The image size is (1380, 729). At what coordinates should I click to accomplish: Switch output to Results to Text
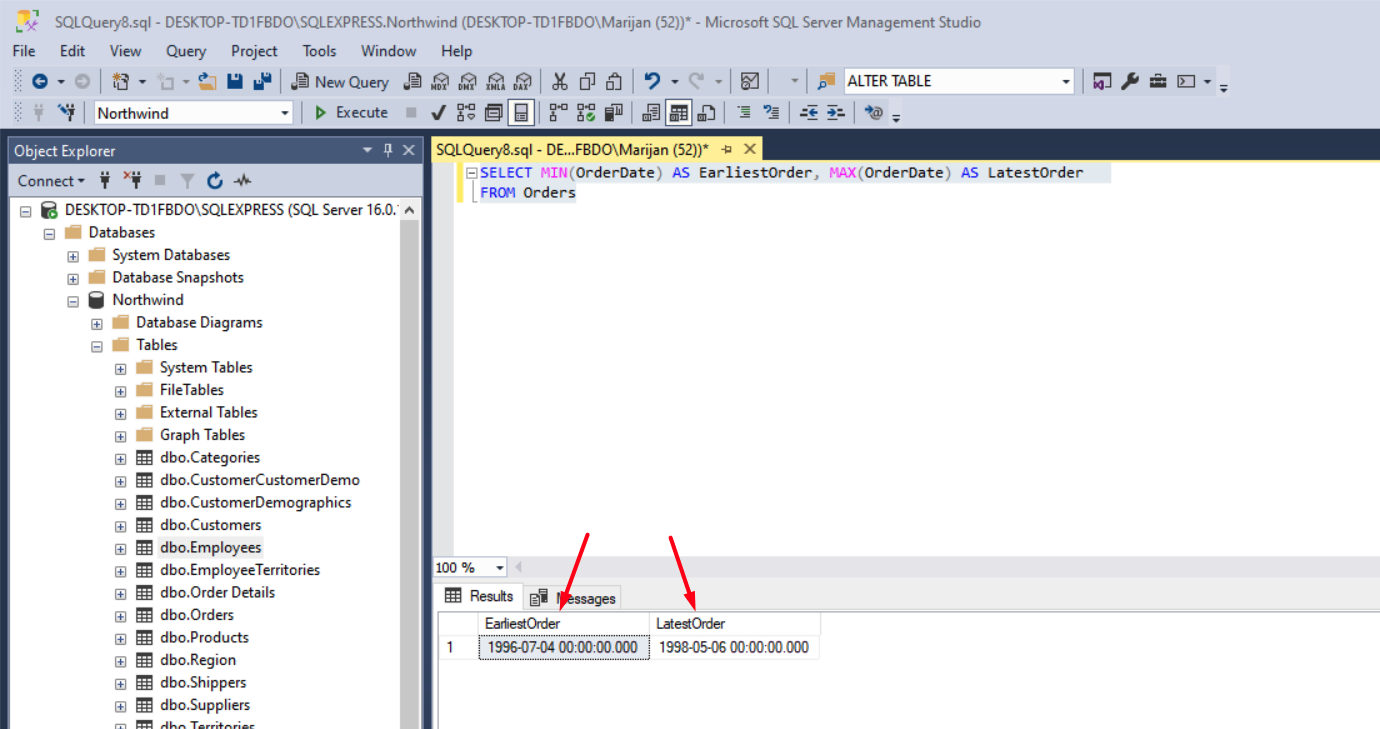pos(652,113)
